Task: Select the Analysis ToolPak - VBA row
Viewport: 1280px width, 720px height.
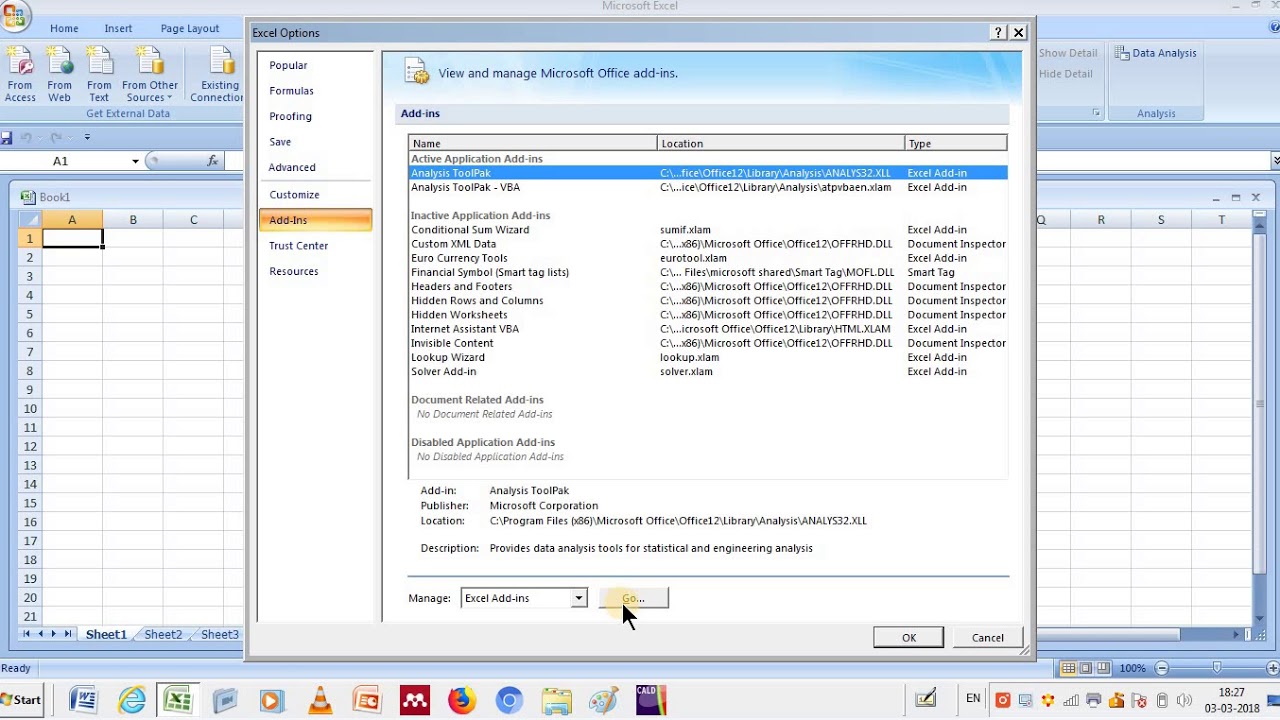Action: [708, 187]
